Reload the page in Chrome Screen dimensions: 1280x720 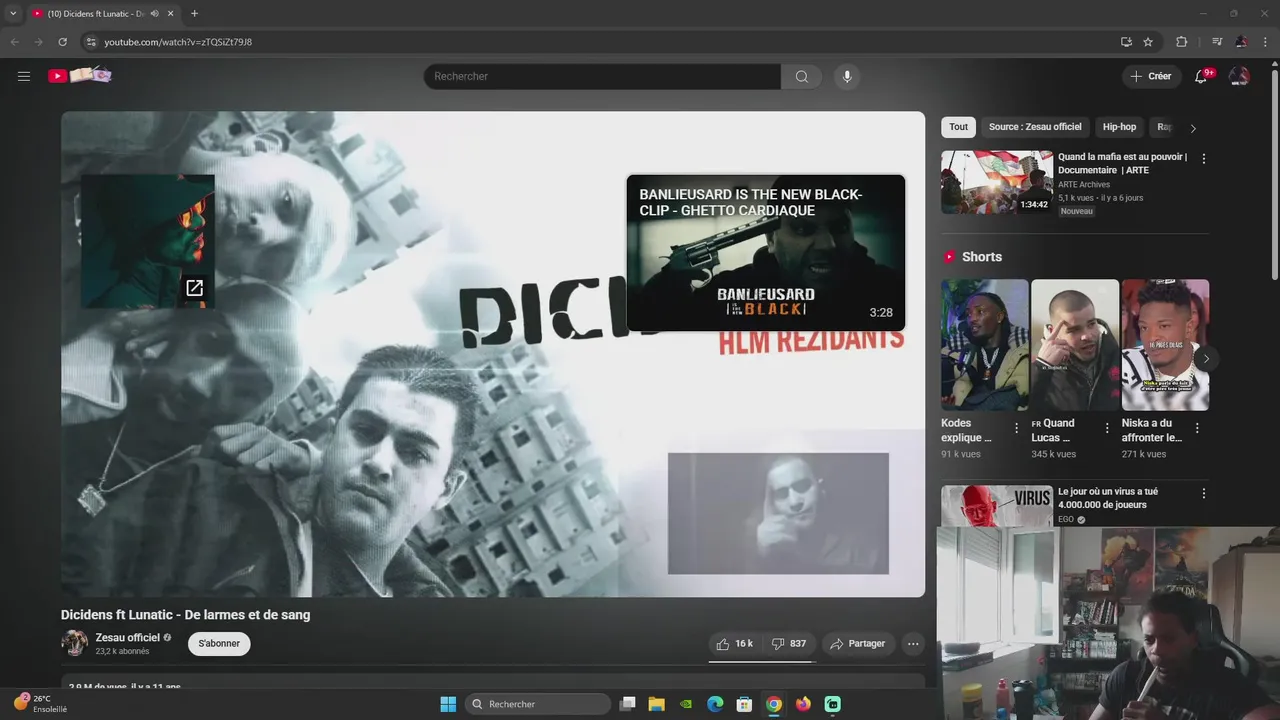pos(62,42)
